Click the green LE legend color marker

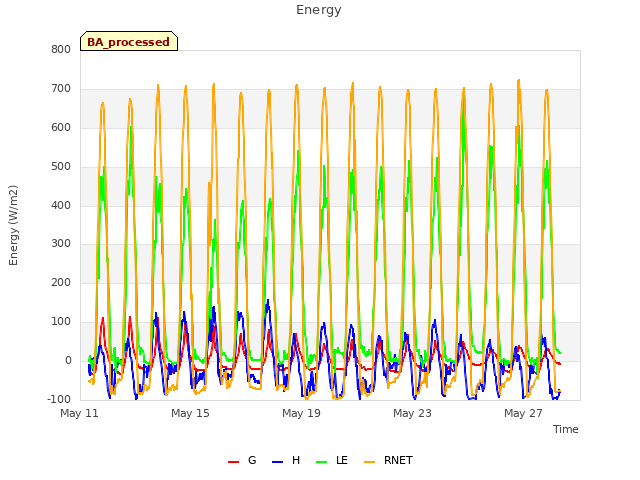[x=322, y=462]
